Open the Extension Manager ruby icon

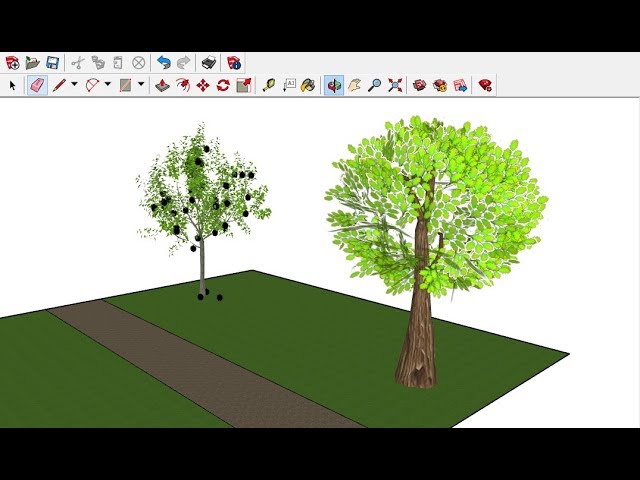[485, 85]
